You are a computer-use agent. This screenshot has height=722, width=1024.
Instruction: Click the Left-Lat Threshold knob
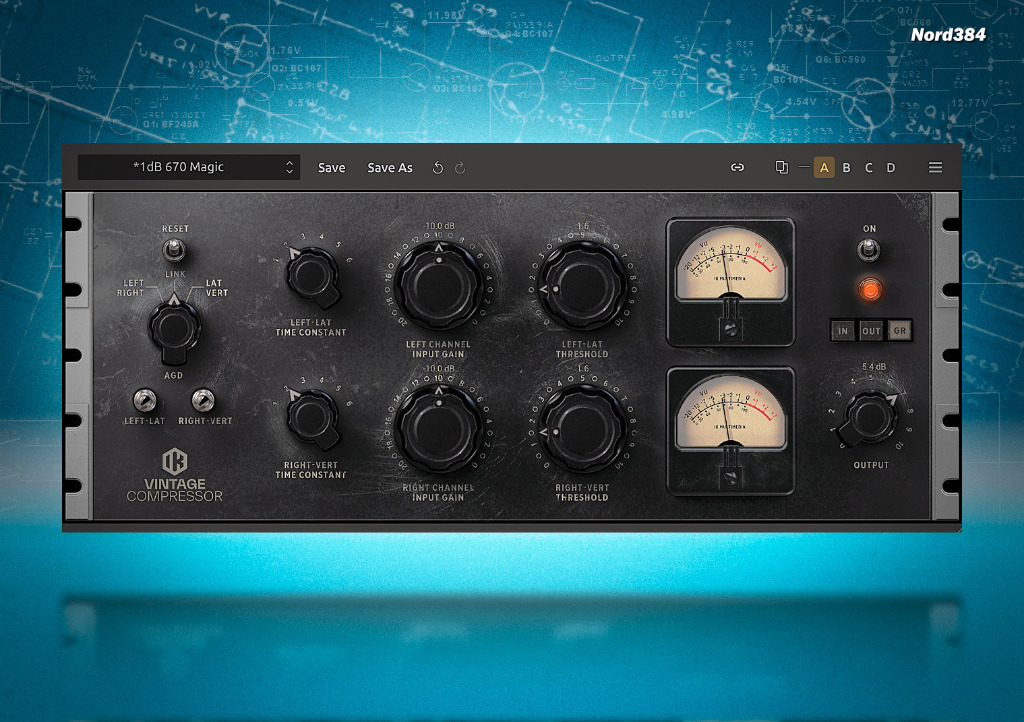583,285
